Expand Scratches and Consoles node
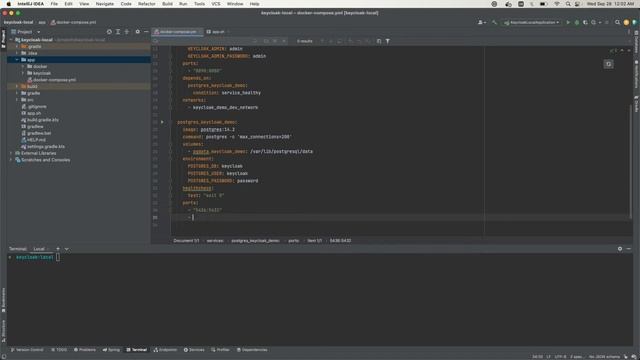This screenshot has height=360, width=640. pos(11,160)
